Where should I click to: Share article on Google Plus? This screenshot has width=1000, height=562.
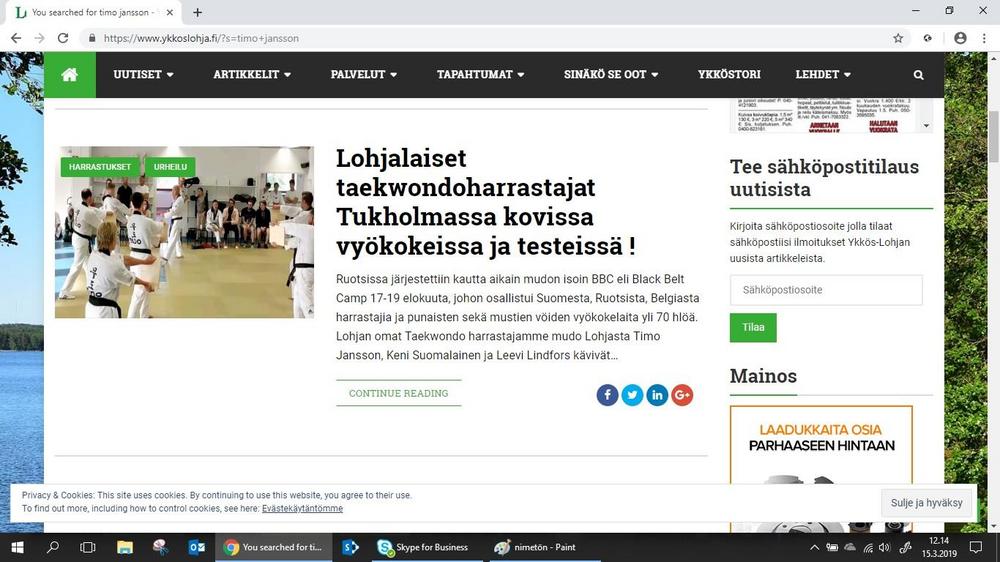tap(682, 395)
